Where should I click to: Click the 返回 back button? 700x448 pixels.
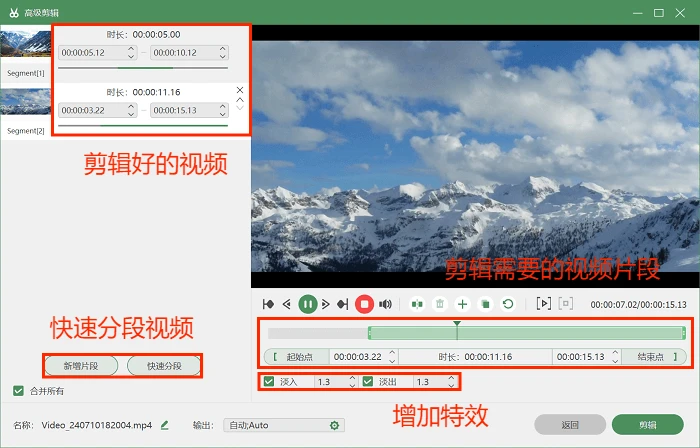570,425
